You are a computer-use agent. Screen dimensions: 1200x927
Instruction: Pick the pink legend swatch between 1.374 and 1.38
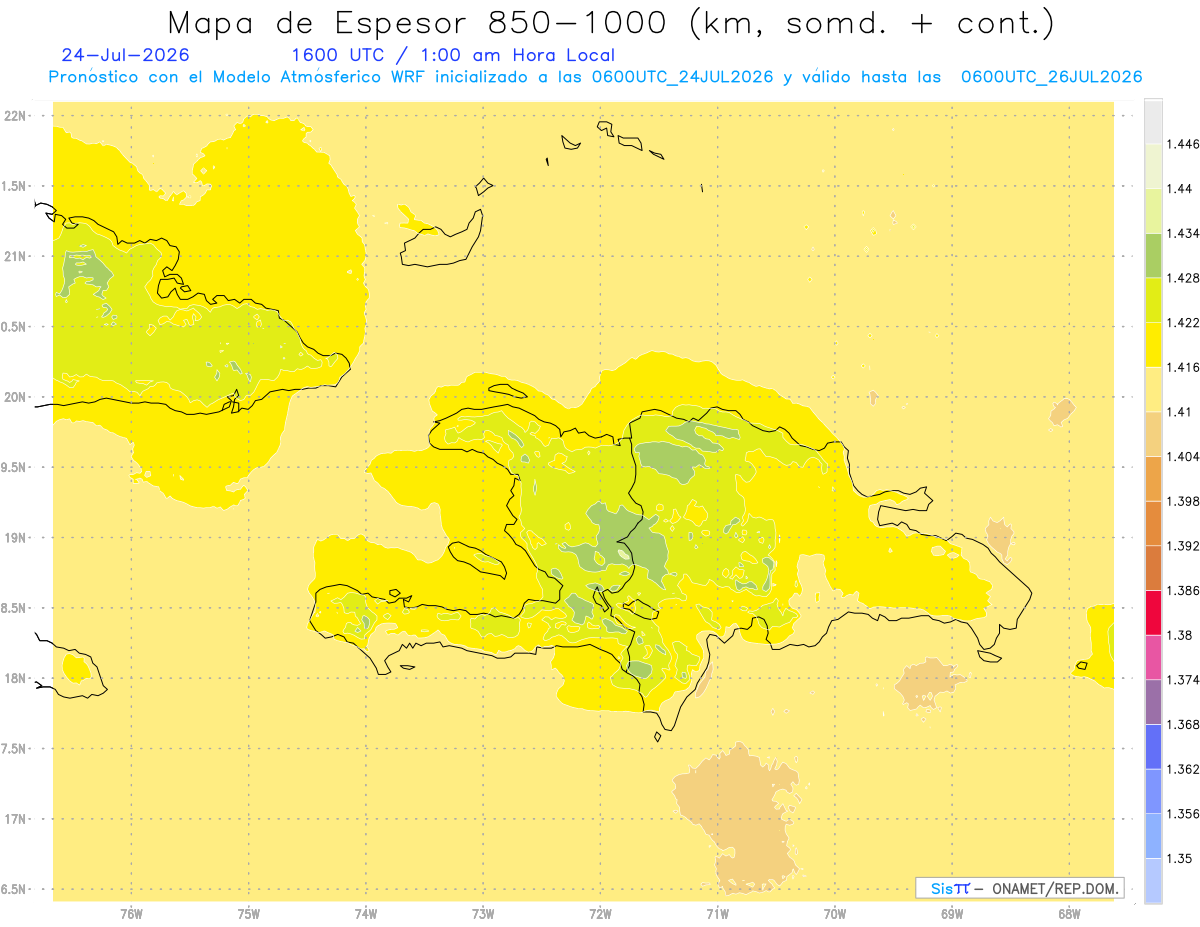point(1153,657)
